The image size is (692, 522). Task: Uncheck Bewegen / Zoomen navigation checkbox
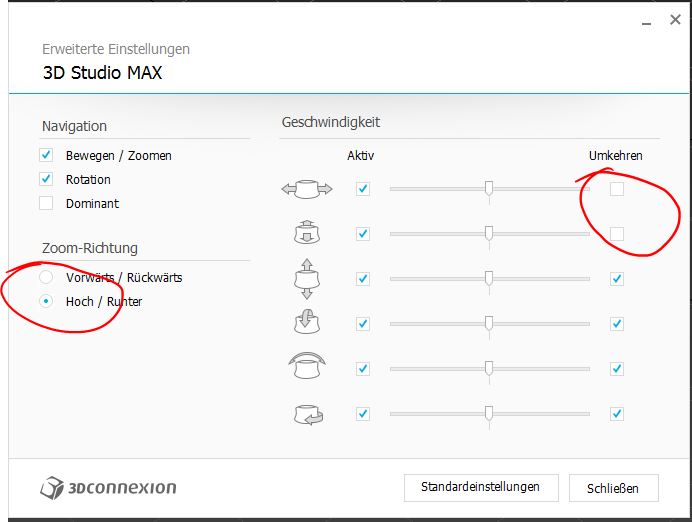46,155
